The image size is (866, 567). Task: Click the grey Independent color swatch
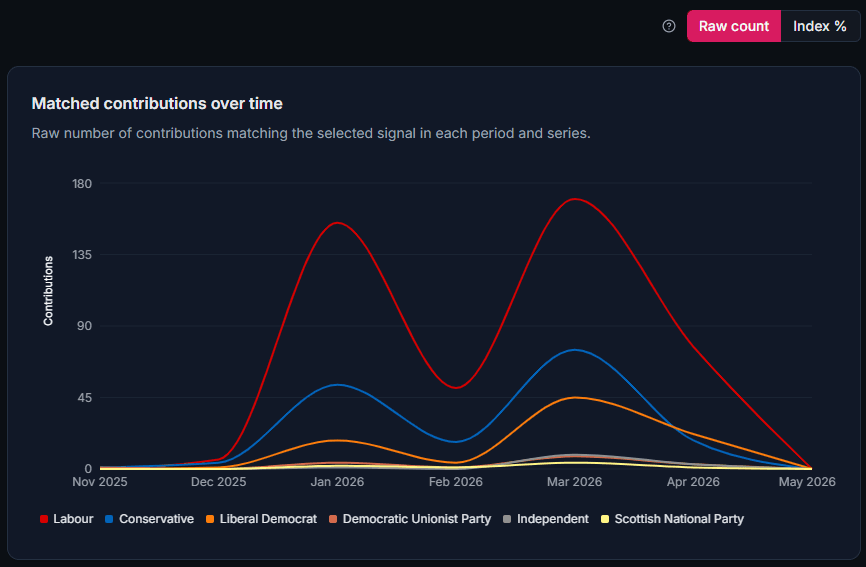507,519
